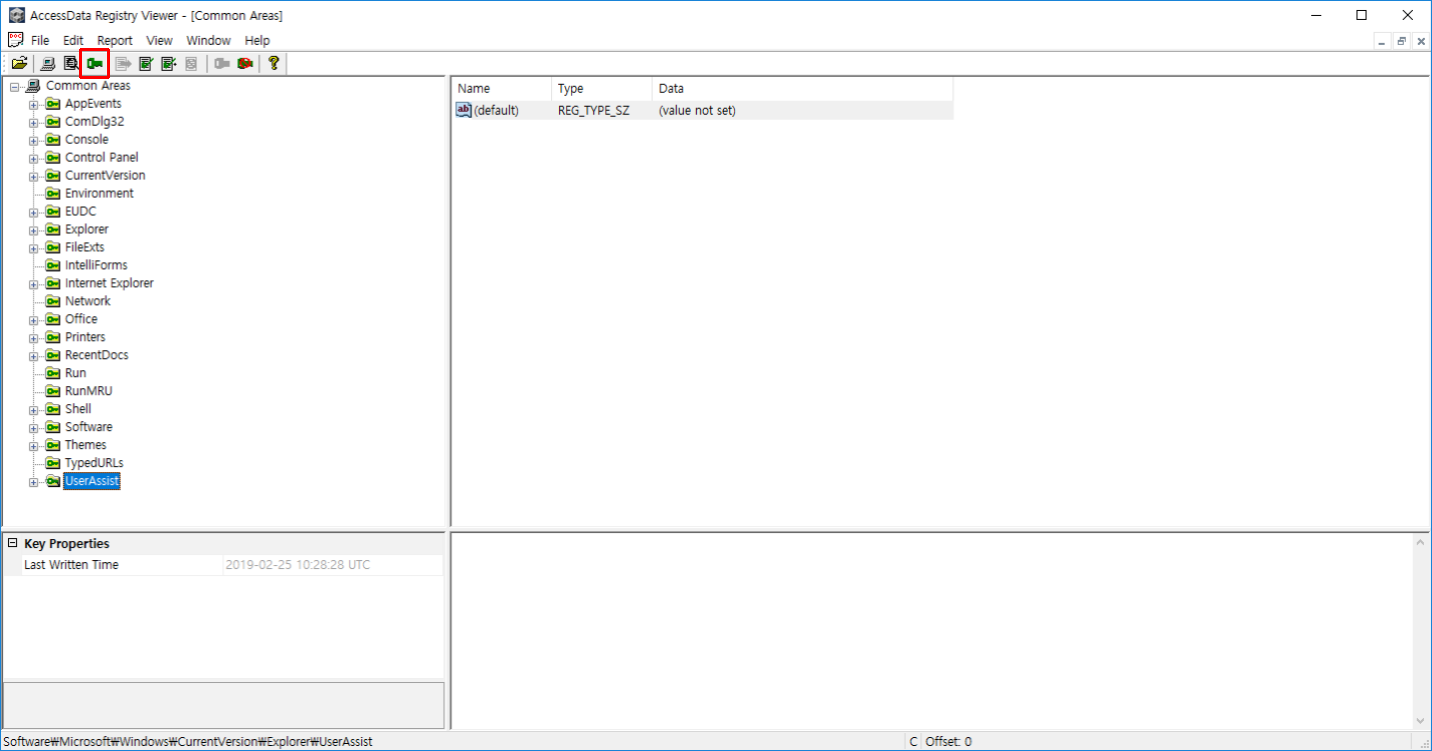Sort by the Type column header
This screenshot has height=751, width=1432.
pyautogui.click(x=602, y=89)
